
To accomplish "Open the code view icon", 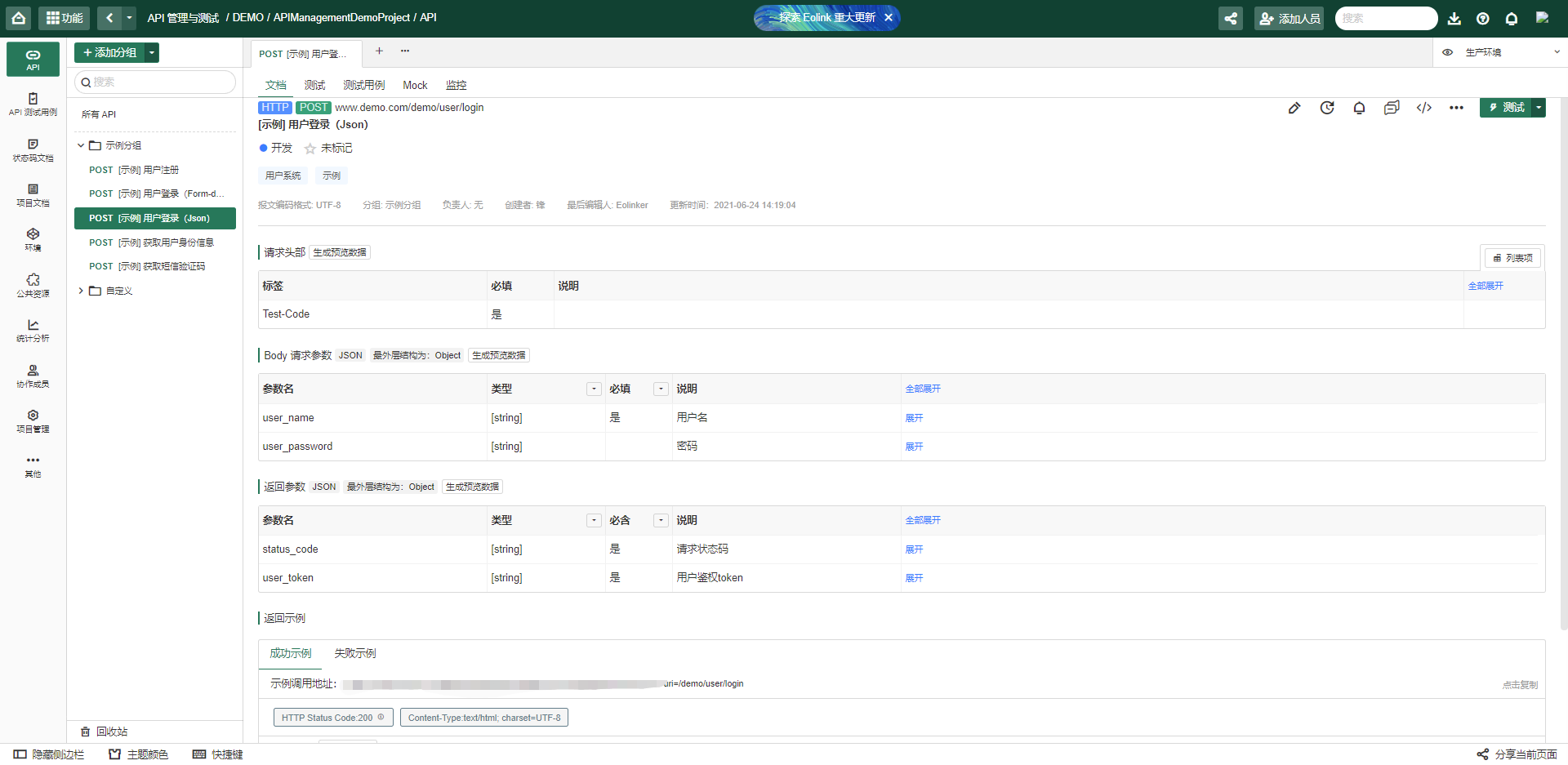I will 1423,108.
